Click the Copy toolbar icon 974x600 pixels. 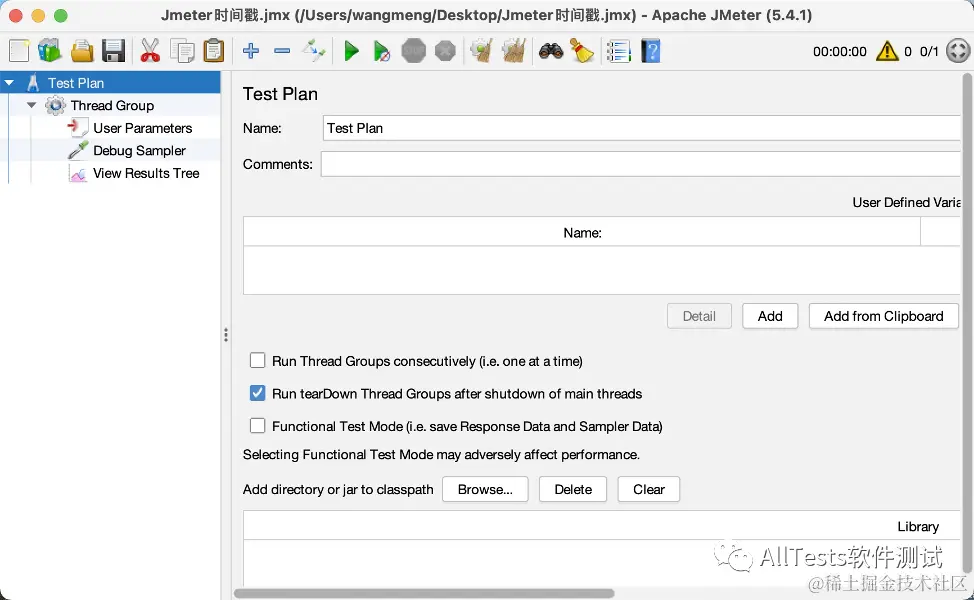click(182, 51)
